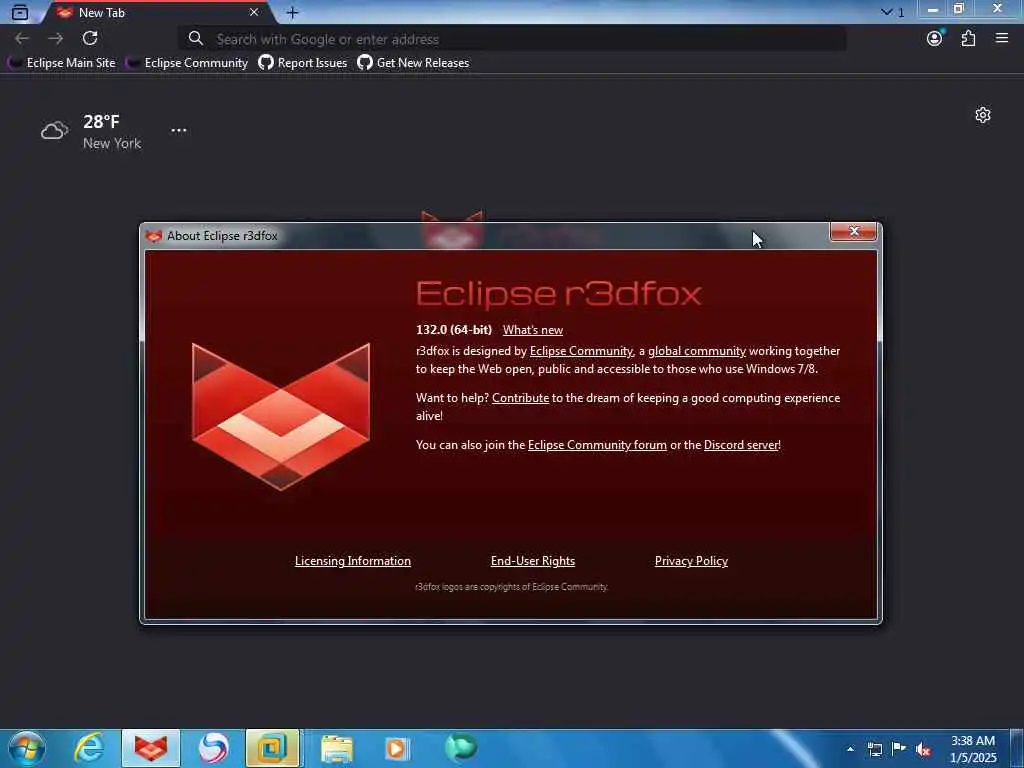This screenshot has width=1024, height=768.
Task: Reload the current page
Action: tap(90, 38)
